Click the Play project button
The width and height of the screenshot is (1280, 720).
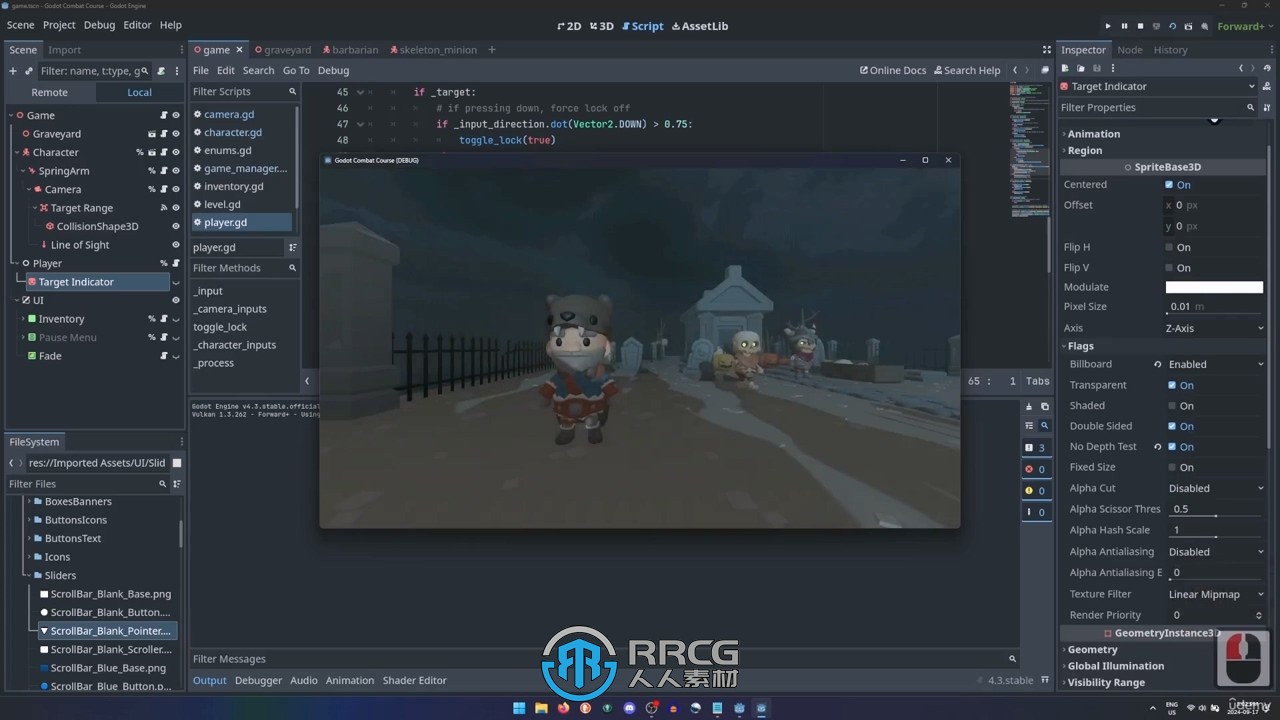(x=1107, y=26)
